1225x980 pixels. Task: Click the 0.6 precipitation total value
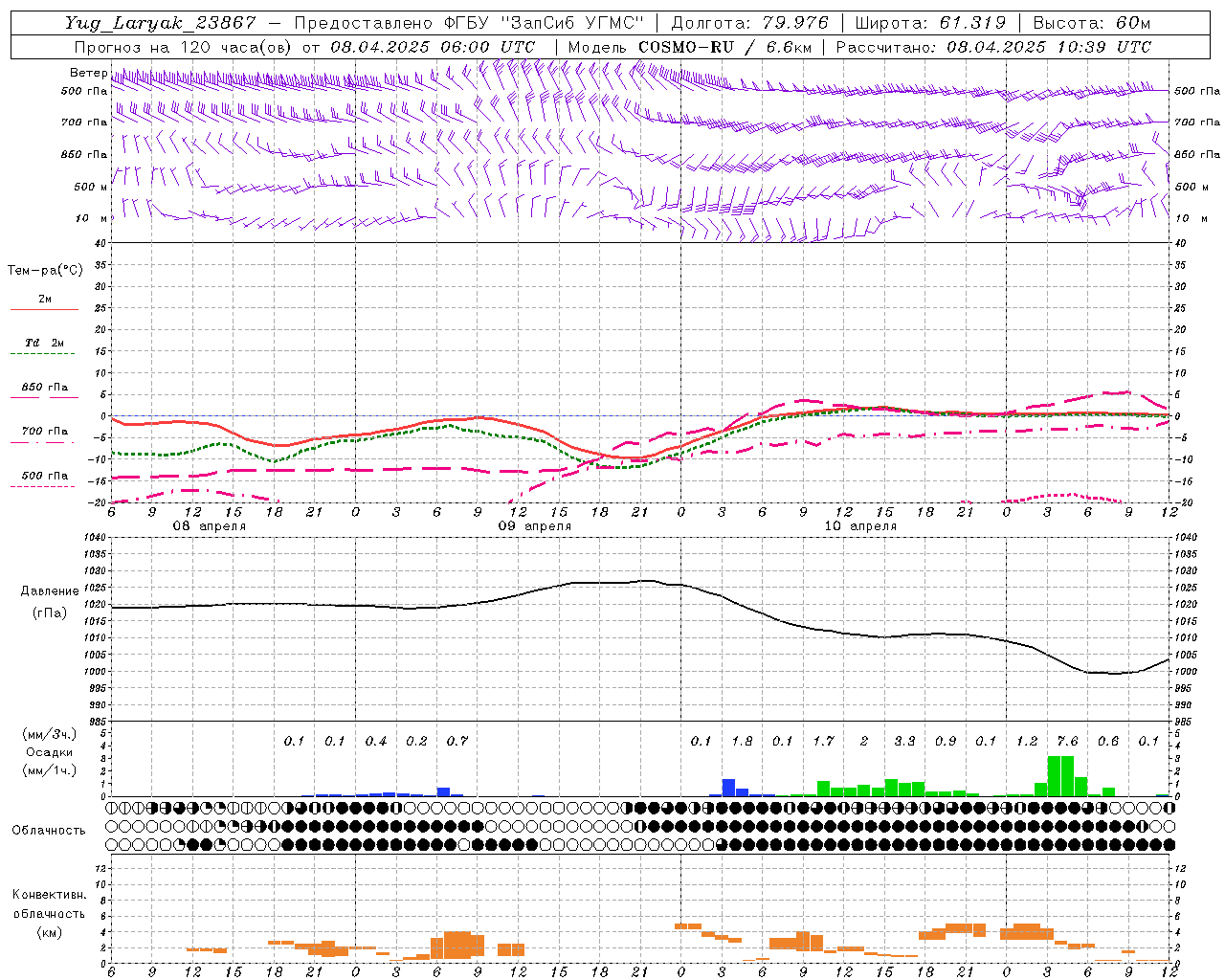tap(1108, 742)
